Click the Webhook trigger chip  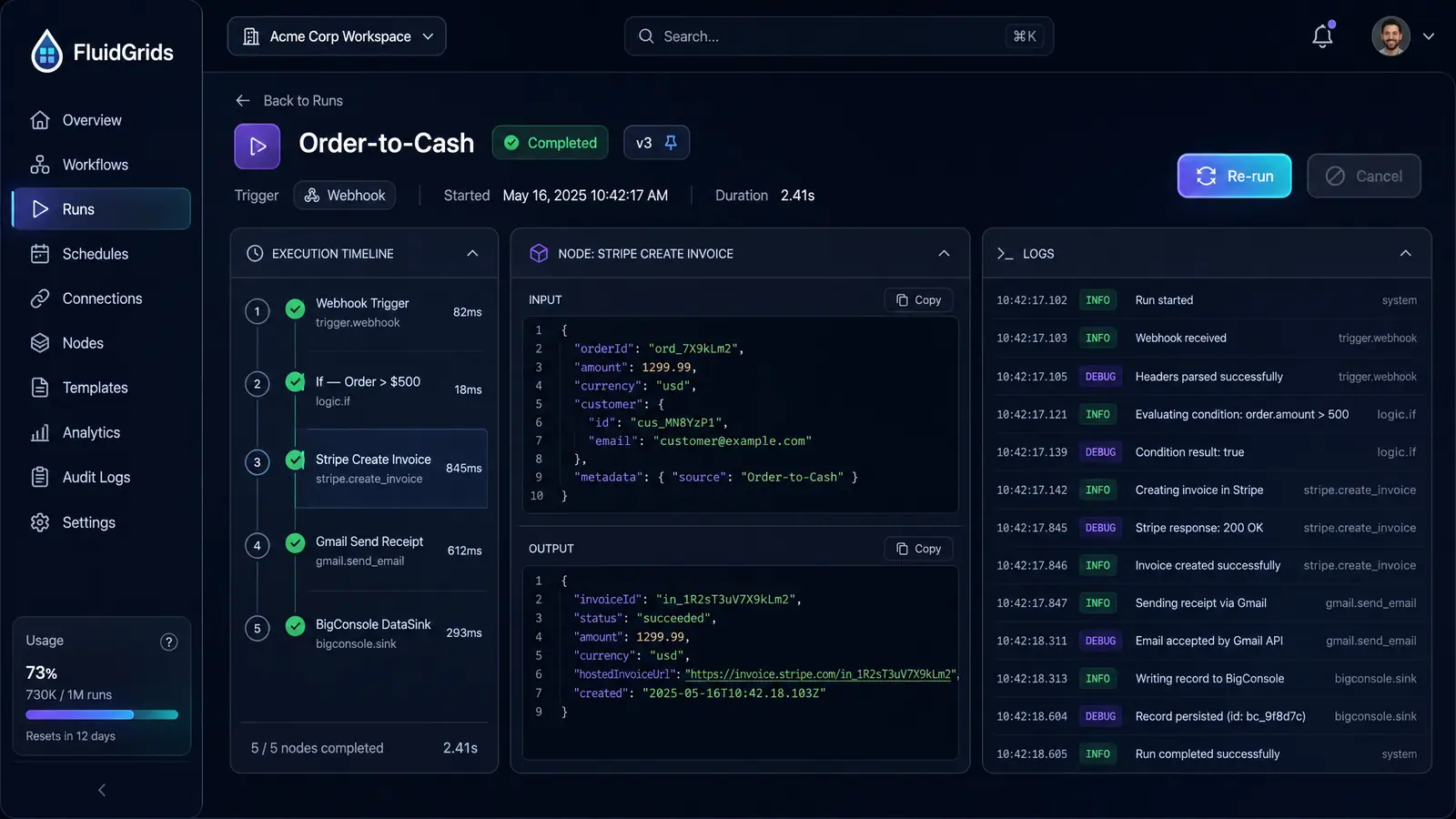(x=345, y=196)
